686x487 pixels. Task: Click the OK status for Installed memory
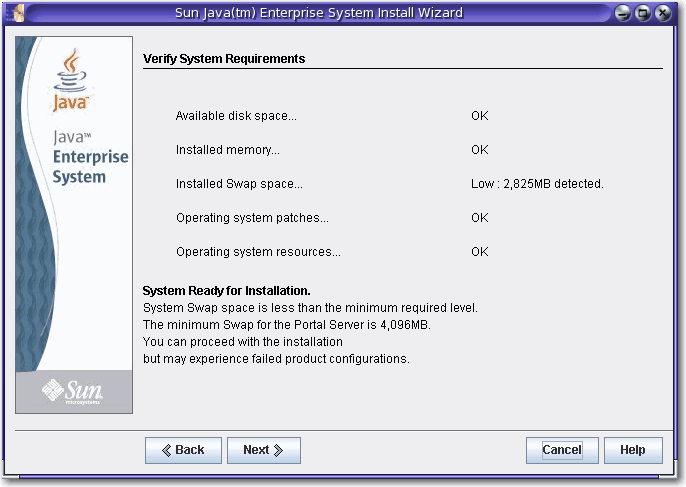click(480, 150)
